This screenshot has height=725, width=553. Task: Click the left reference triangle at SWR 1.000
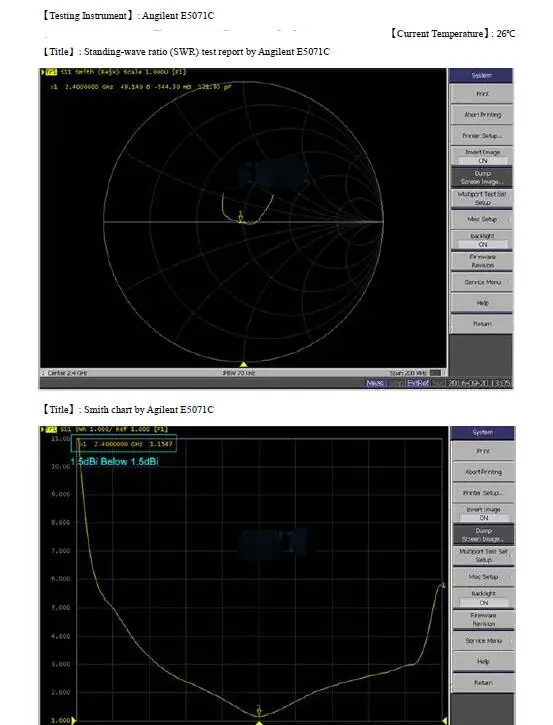pyautogui.click(x=74, y=720)
